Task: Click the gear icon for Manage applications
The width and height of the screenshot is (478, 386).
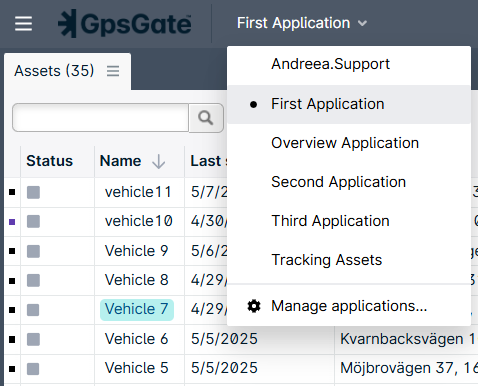Action: (x=254, y=306)
